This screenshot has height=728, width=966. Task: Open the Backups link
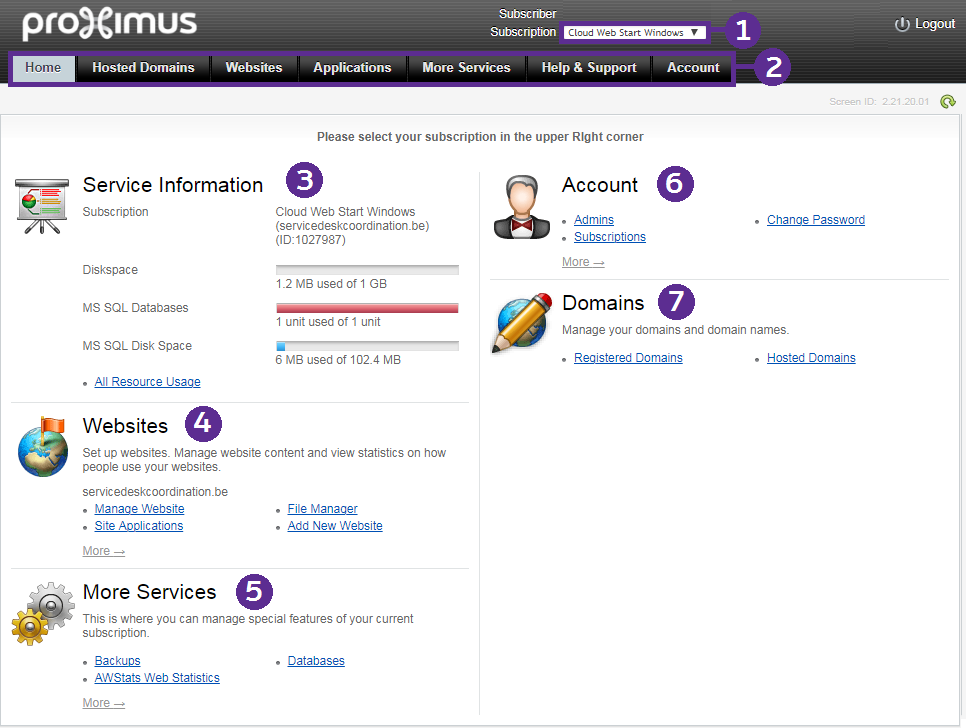[x=117, y=661]
